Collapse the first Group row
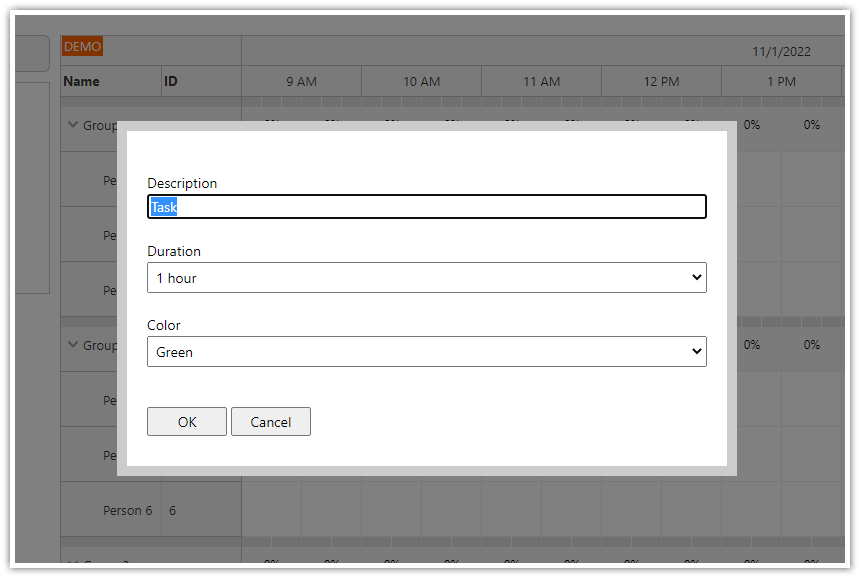 pyautogui.click(x=73, y=125)
